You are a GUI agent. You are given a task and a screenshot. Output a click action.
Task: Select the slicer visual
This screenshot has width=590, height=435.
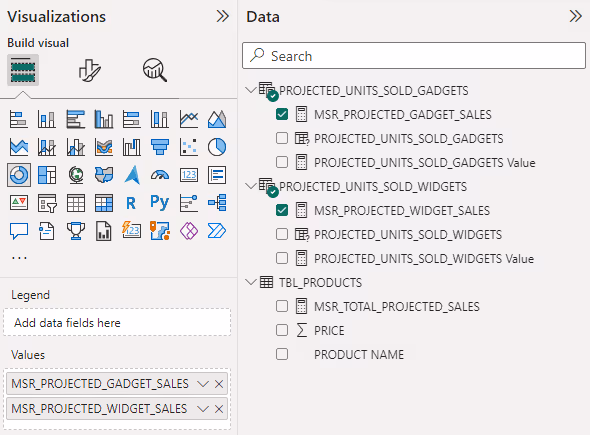pyautogui.click(x=47, y=203)
